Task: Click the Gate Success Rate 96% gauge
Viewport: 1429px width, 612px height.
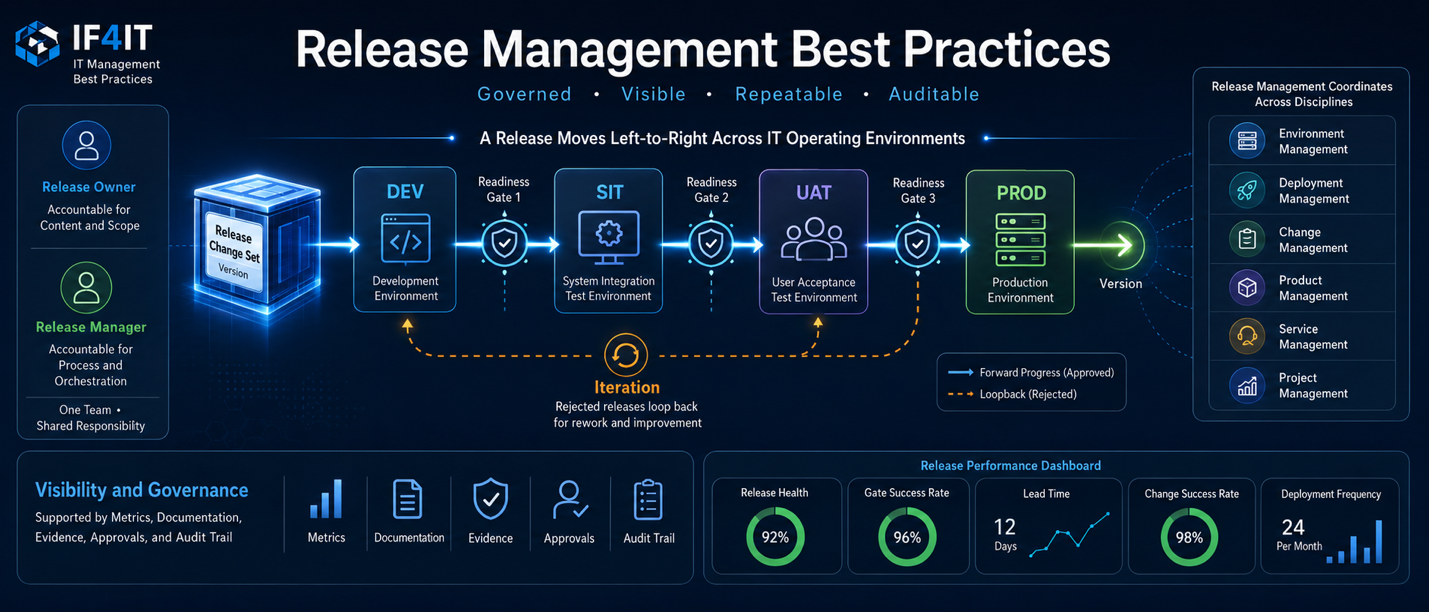Action: [x=907, y=537]
